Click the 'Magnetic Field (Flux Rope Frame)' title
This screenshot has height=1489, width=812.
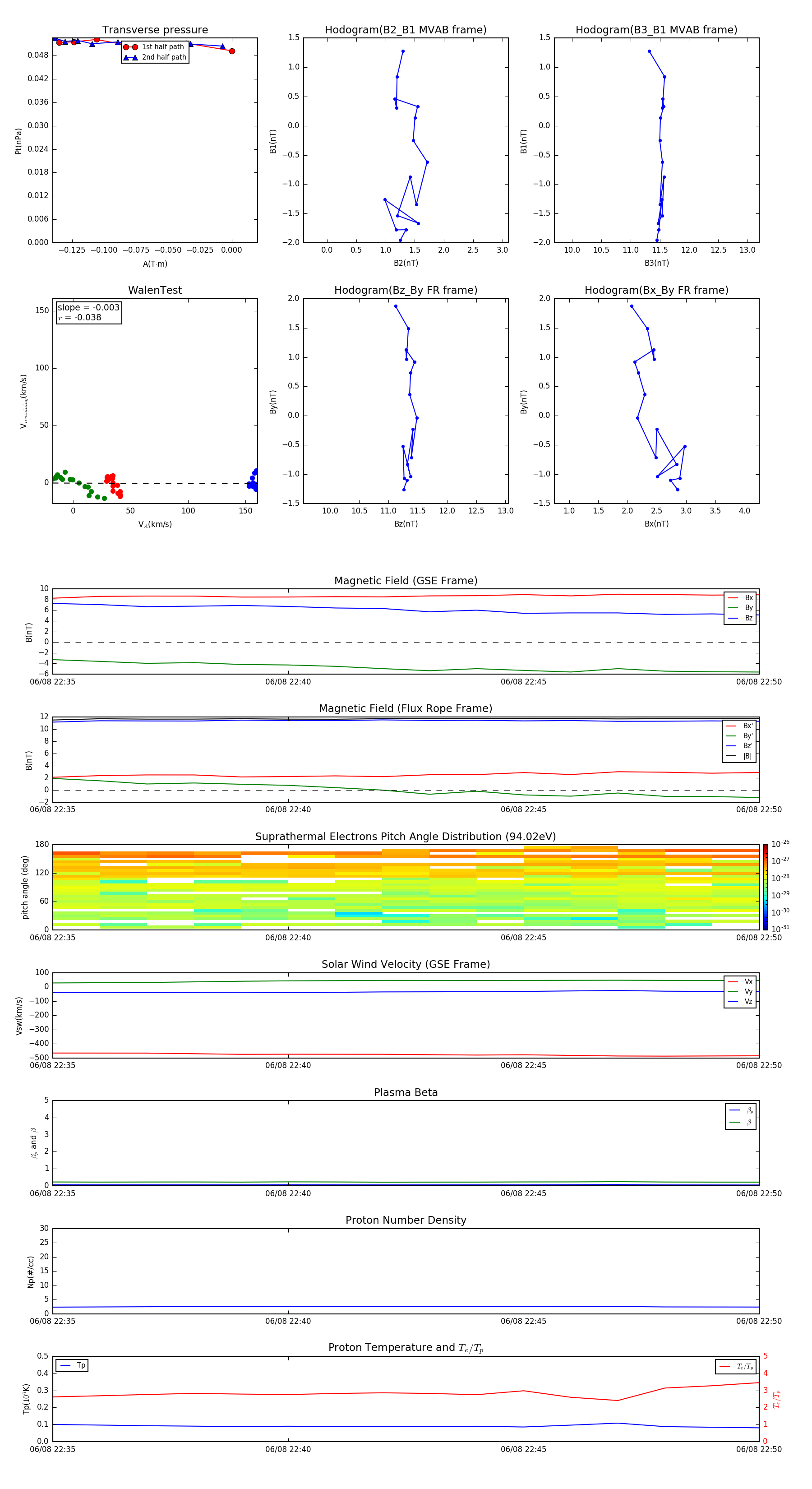(405, 709)
